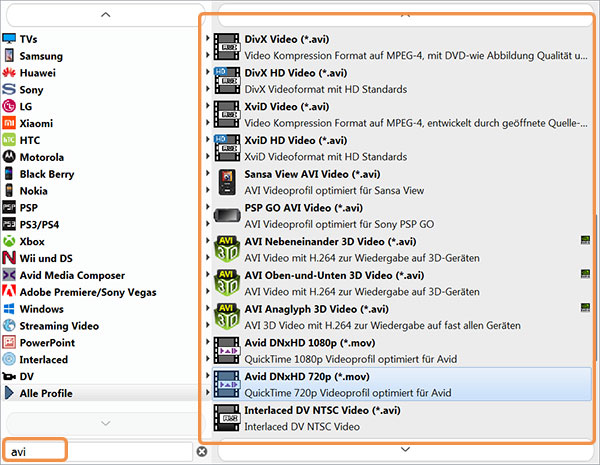Click the XviD Video filmstrip icon
The width and height of the screenshot is (600, 465).
click(x=227, y=114)
